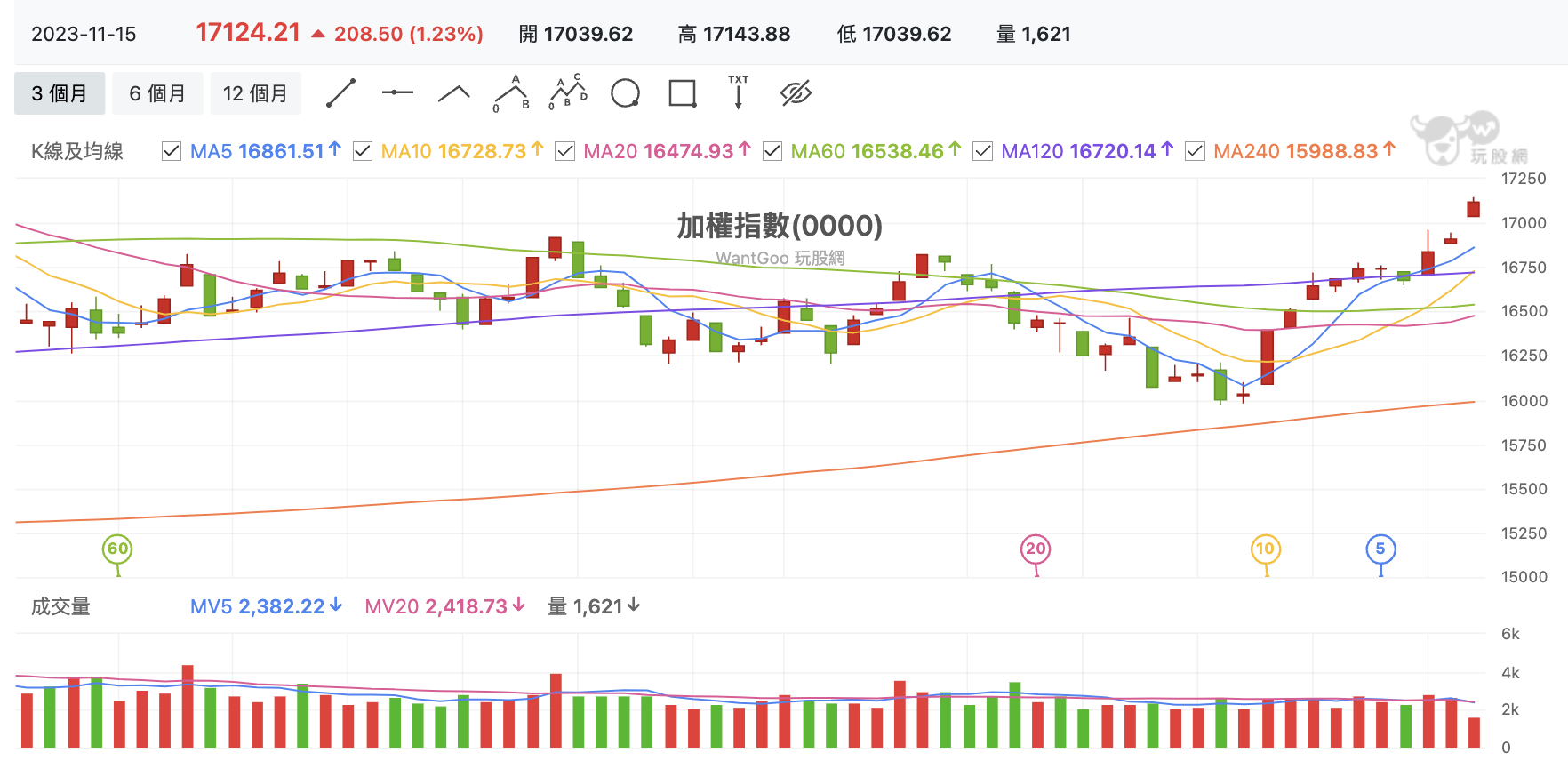Screen dimensions: 1568x761
Task: Click the 成交量 section label
Action: 60,607
